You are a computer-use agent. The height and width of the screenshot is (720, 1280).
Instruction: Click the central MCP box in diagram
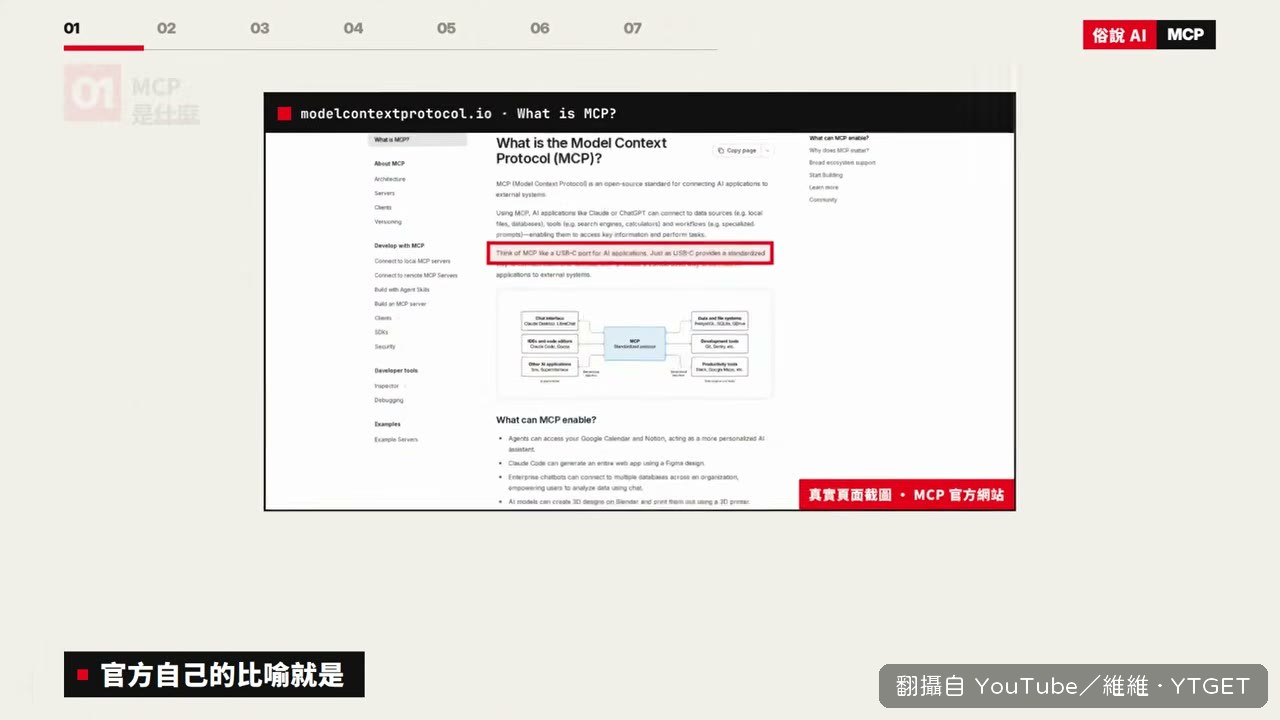(x=634, y=344)
